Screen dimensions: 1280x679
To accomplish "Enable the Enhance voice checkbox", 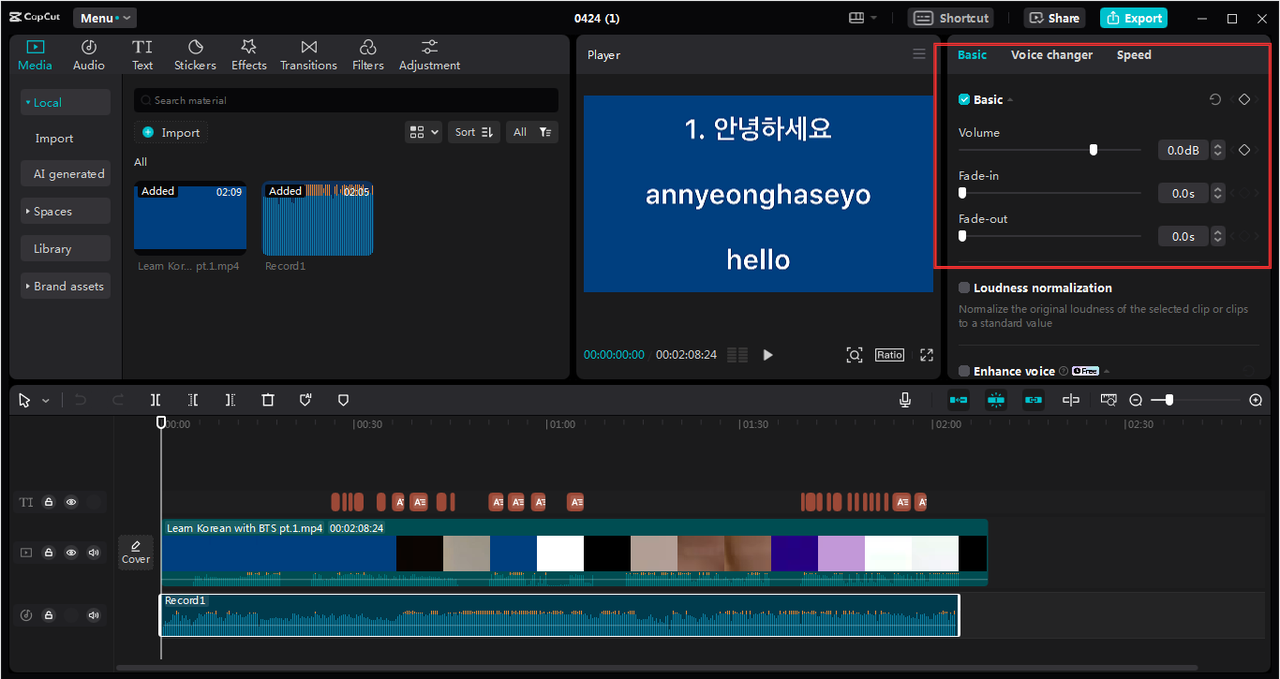I will pyautogui.click(x=964, y=371).
